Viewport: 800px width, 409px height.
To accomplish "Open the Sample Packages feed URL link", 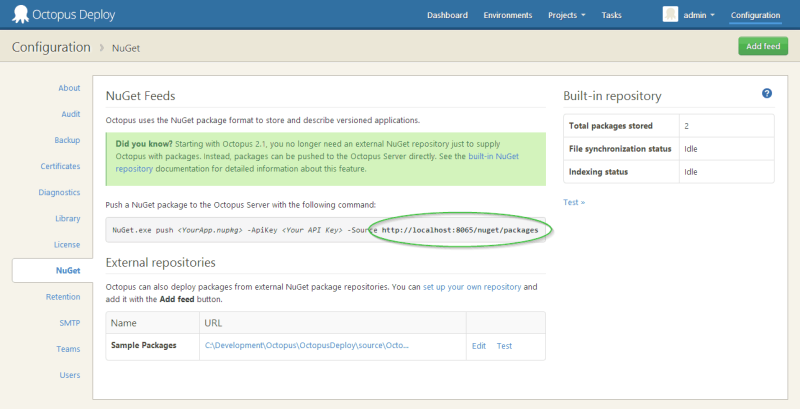I will [306, 346].
